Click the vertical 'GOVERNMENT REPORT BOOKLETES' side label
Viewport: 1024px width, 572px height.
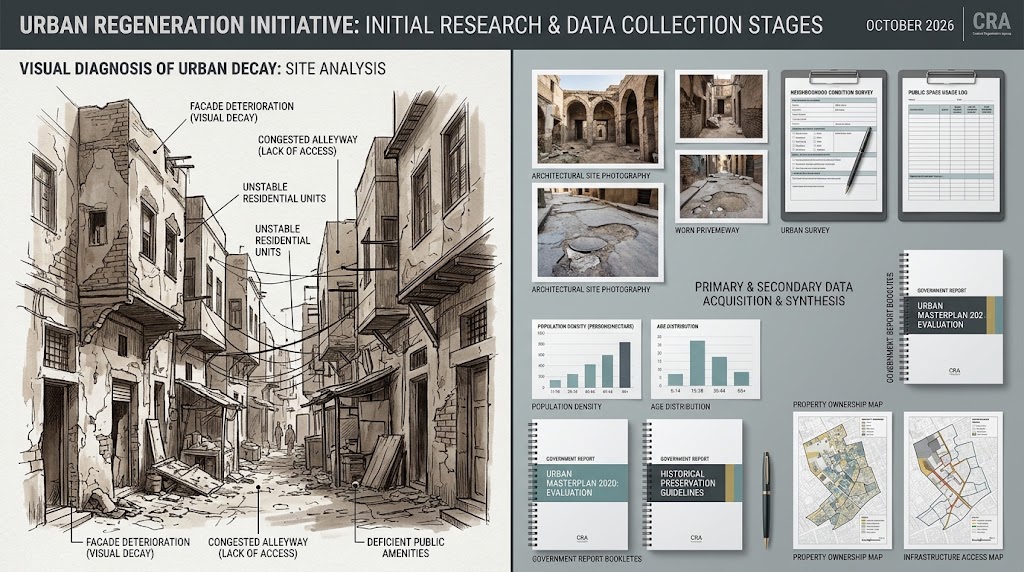point(890,328)
